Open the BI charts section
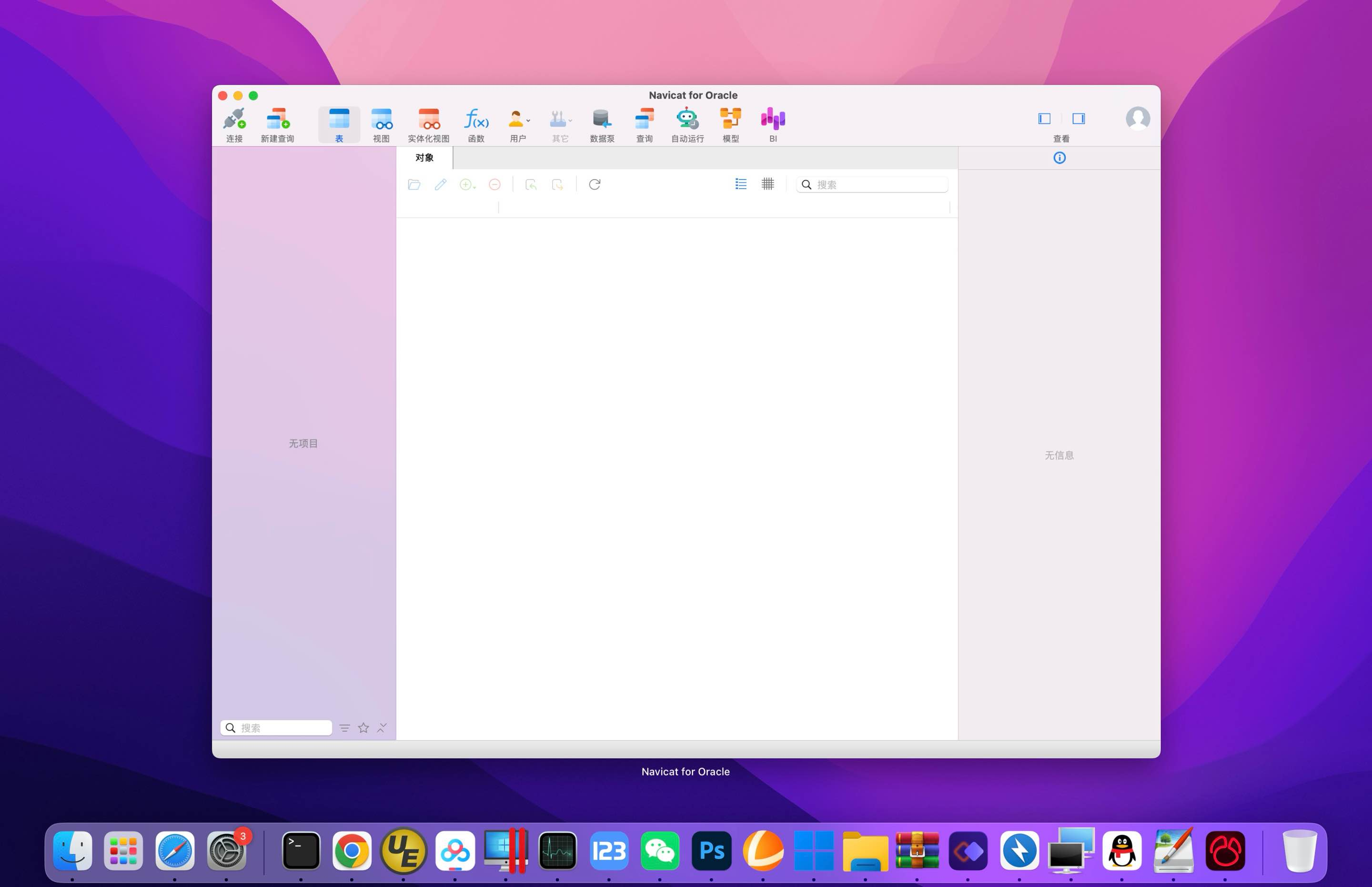Image resolution: width=1372 pixels, height=887 pixels. (x=773, y=119)
